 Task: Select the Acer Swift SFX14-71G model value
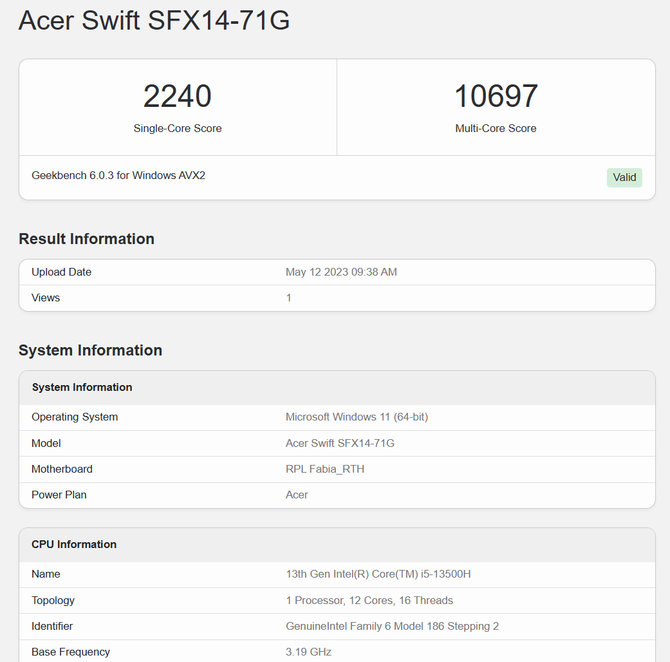tap(340, 443)
